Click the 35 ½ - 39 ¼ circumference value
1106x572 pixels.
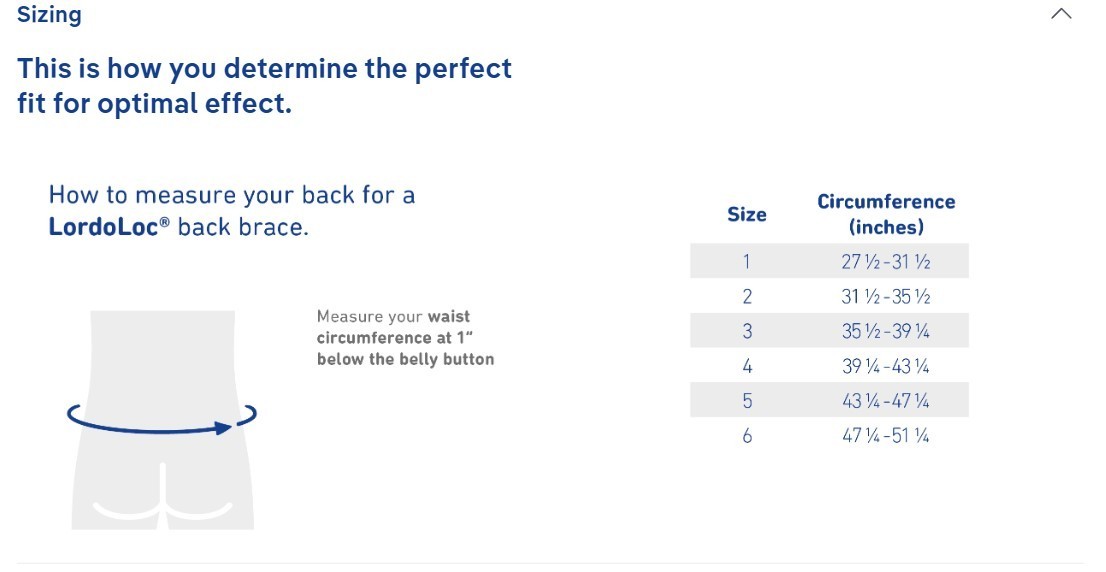pyautogui.click(x=886, y=331)
